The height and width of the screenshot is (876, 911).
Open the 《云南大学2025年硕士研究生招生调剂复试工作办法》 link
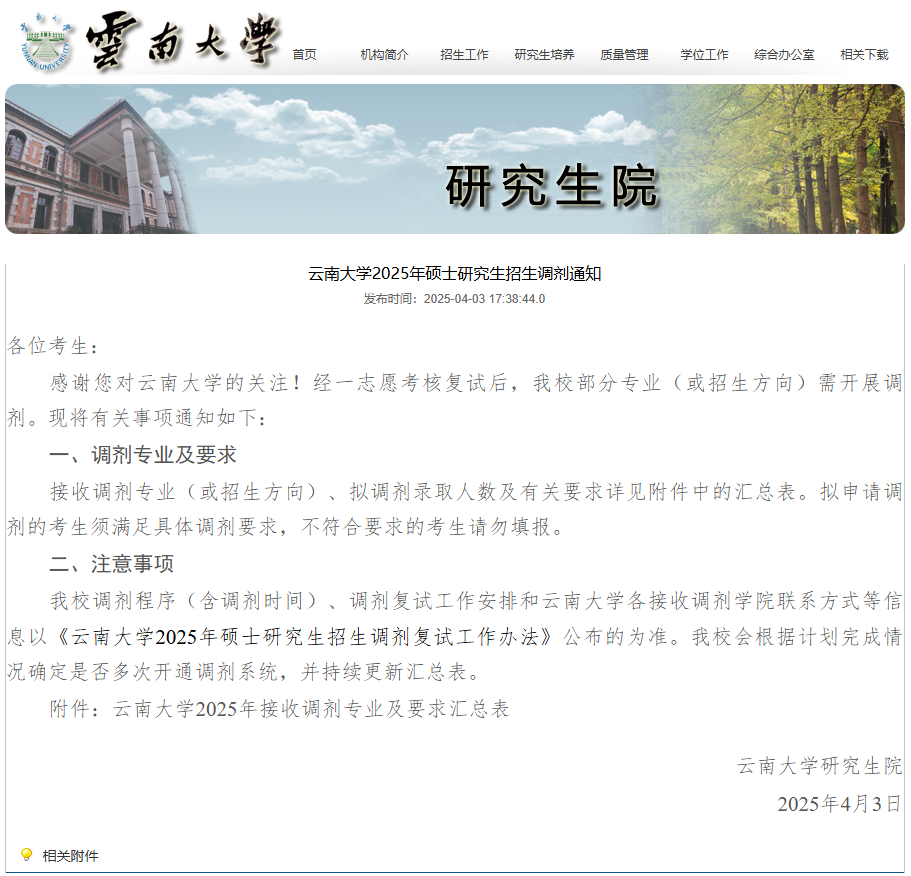pos(308,637)
